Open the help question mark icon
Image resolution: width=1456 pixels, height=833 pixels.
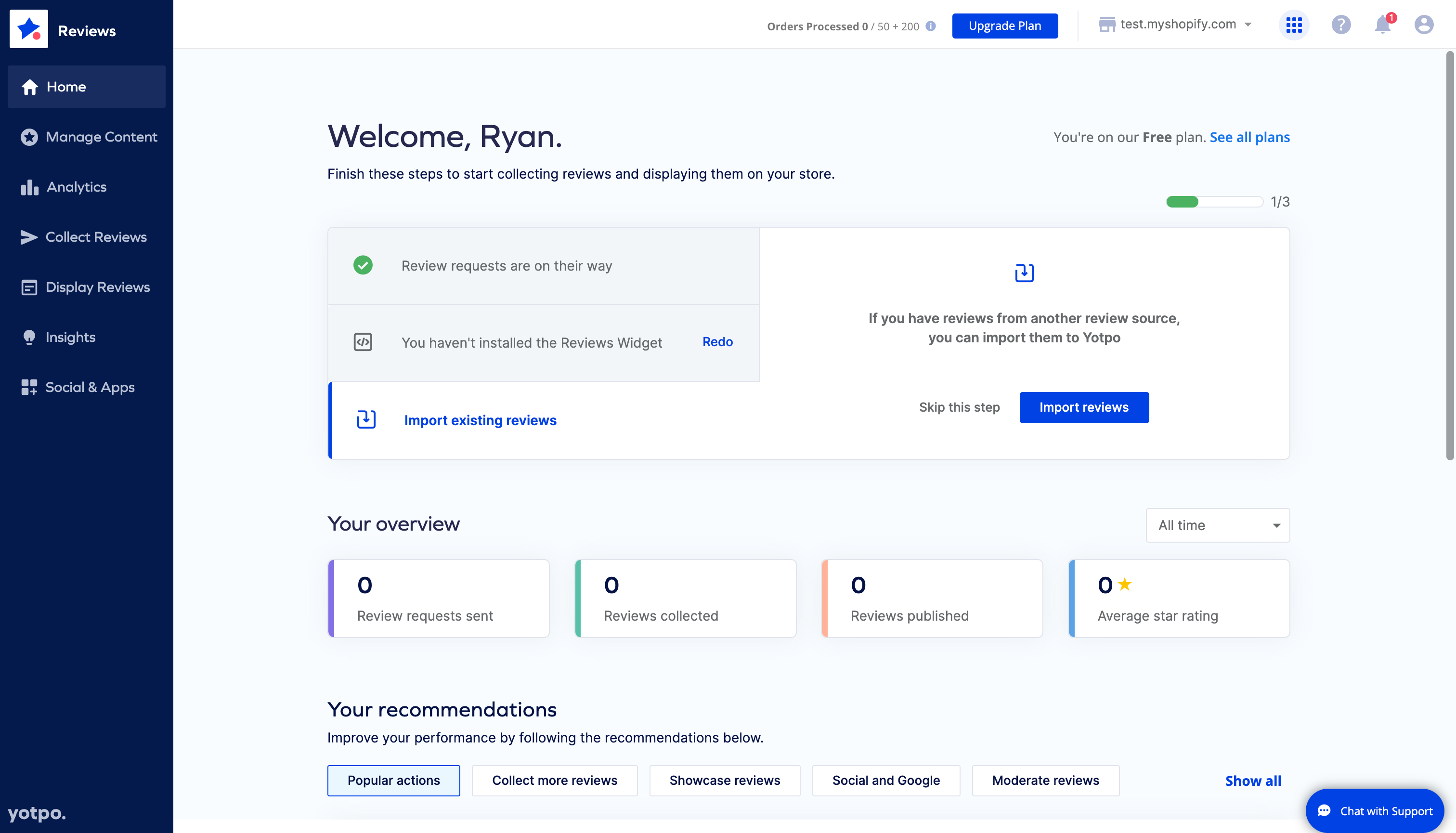1341,25
